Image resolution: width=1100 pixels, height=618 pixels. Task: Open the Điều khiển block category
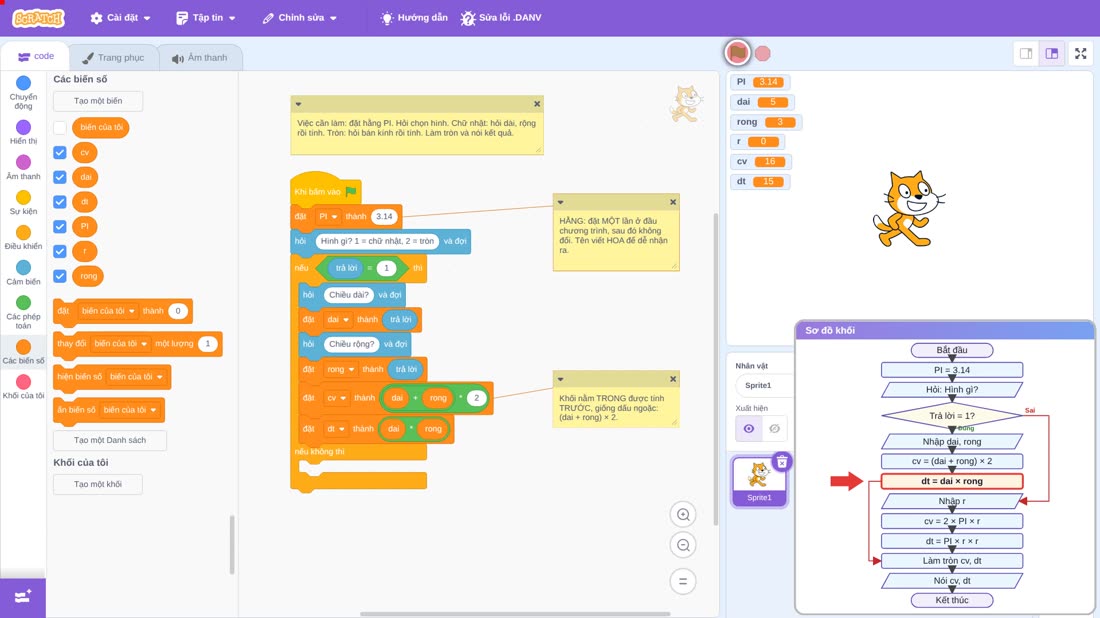coord(23,238)
